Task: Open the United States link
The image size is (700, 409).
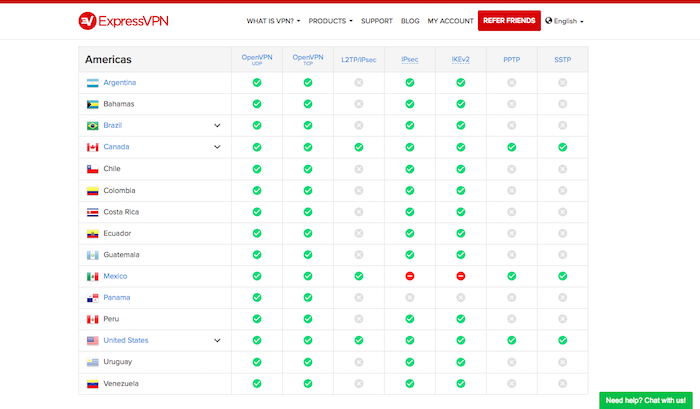Action: pos(126,340)
